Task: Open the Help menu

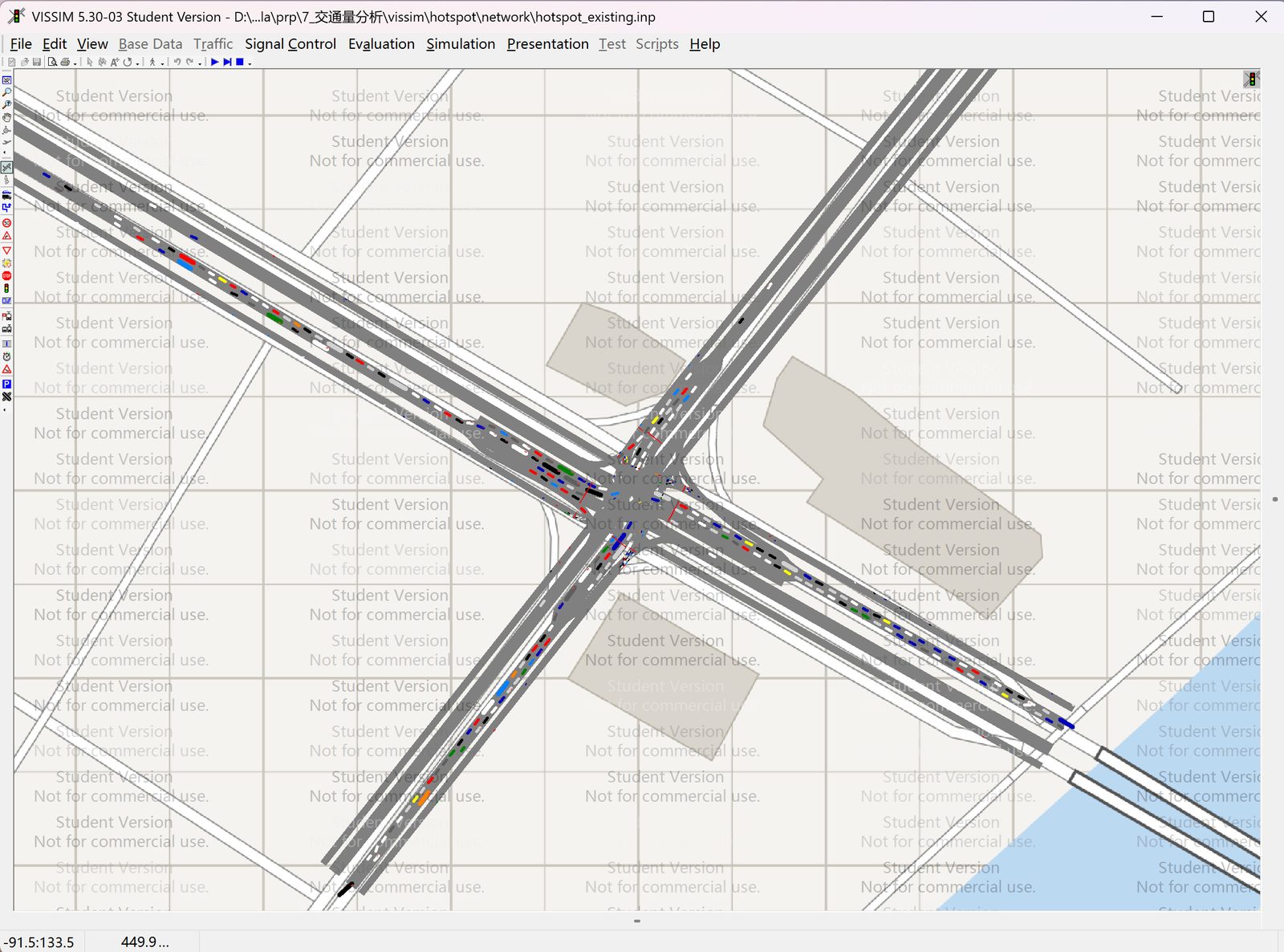Action: click(705, 44)
